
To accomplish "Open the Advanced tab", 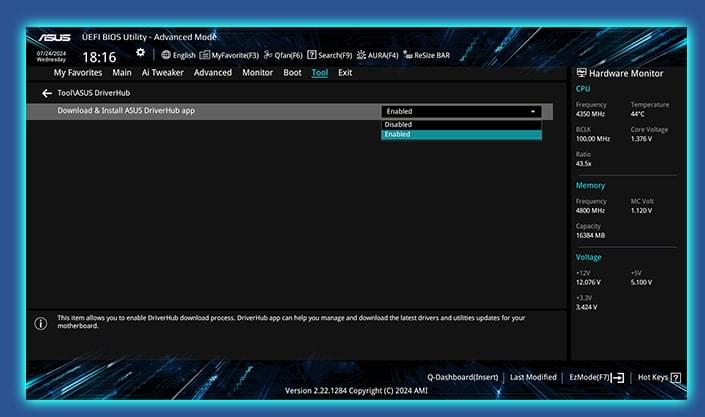I will [212, 73].
